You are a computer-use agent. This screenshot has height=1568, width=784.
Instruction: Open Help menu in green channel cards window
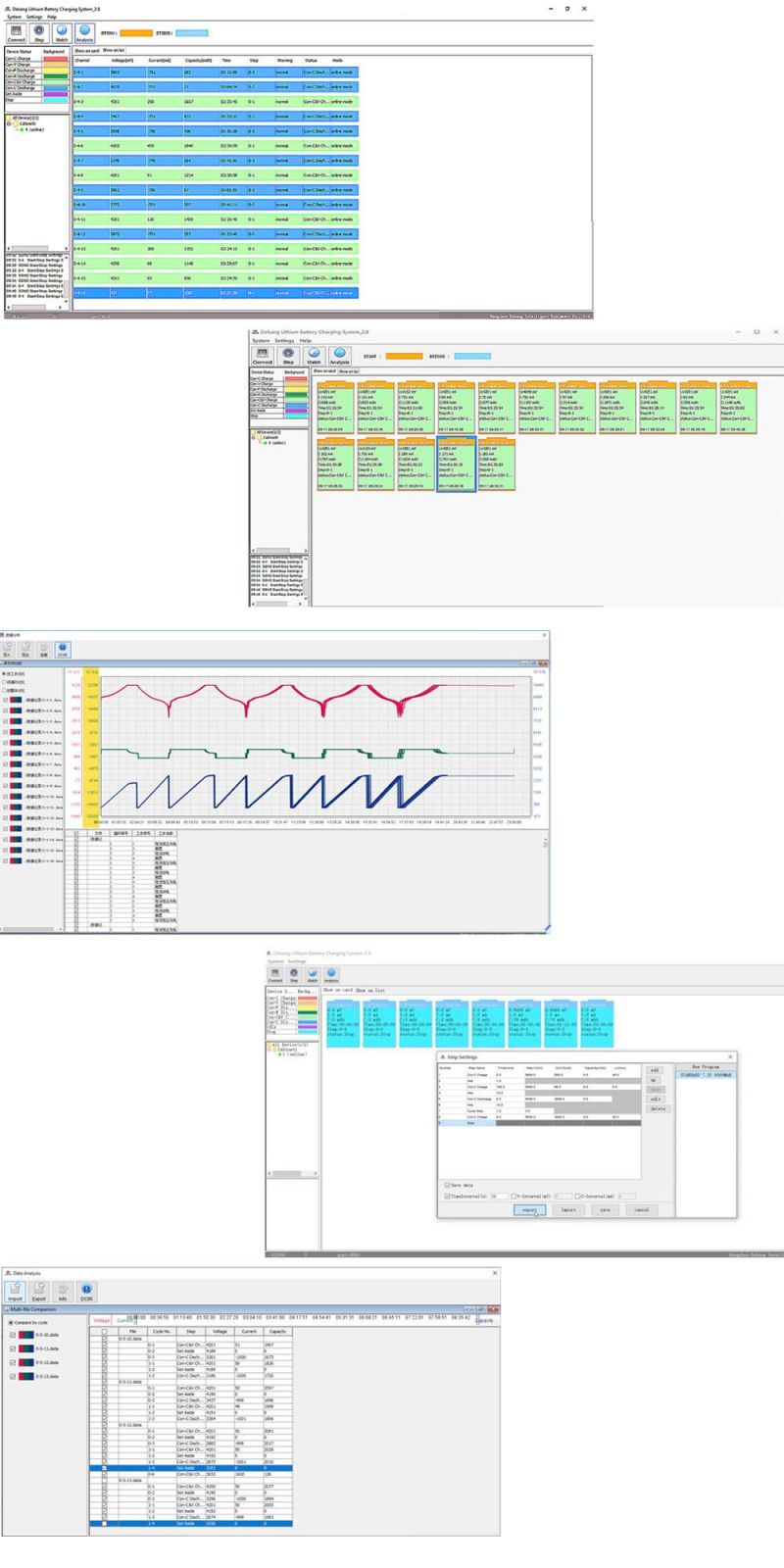coord(306,340)
